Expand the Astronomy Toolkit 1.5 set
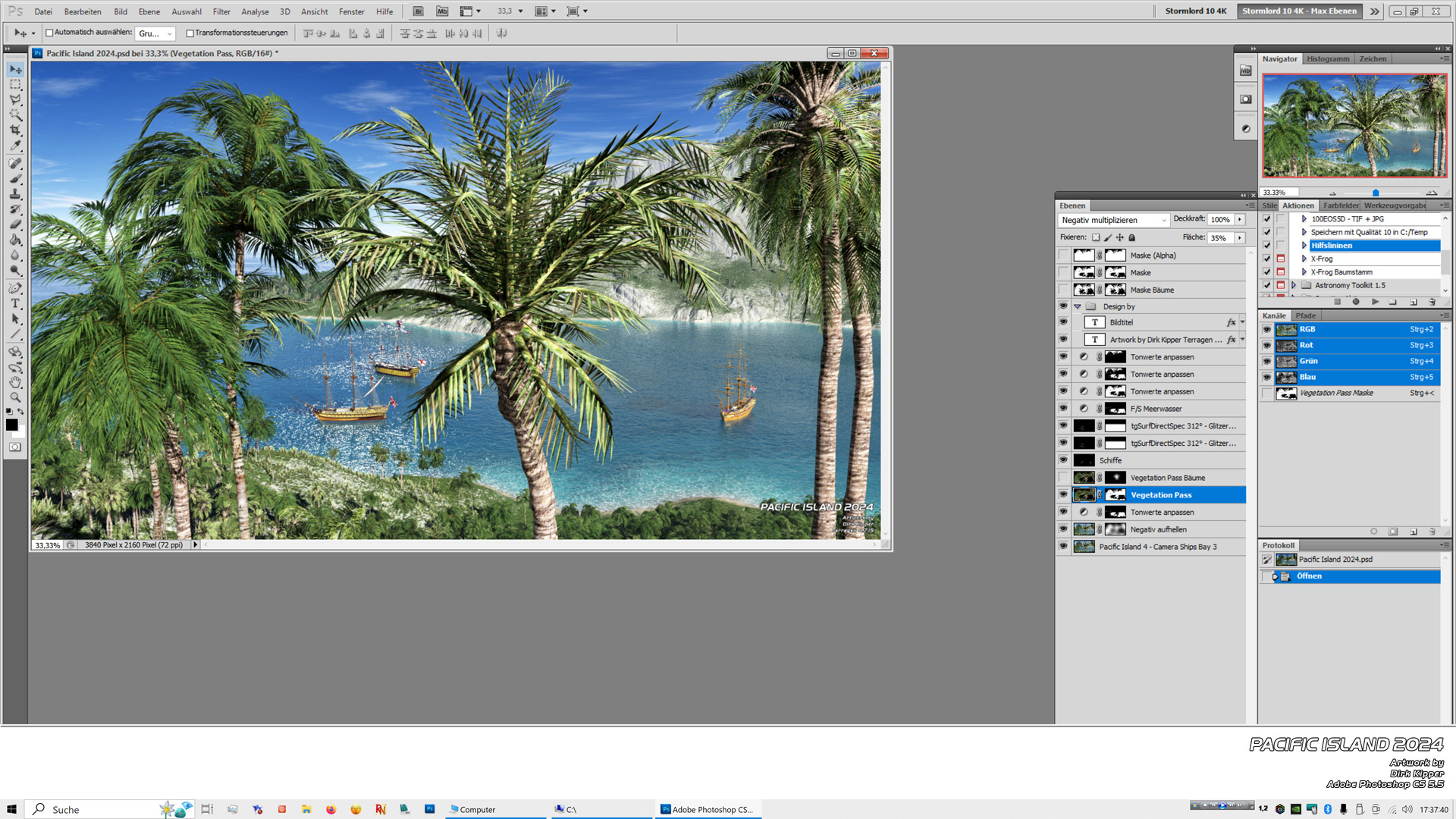 pos(1294,285)
